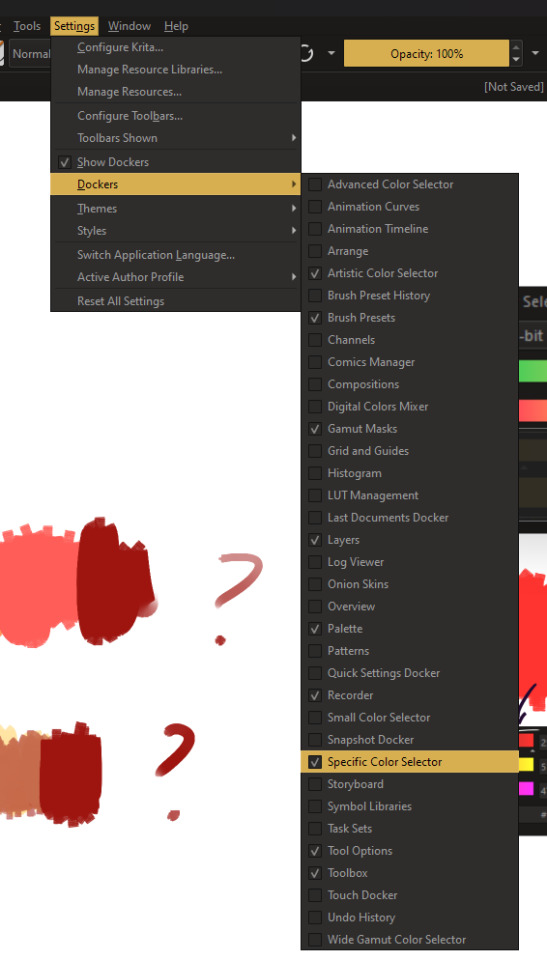
Task: Hide the Layers docker
Action: tap(409, 540)
